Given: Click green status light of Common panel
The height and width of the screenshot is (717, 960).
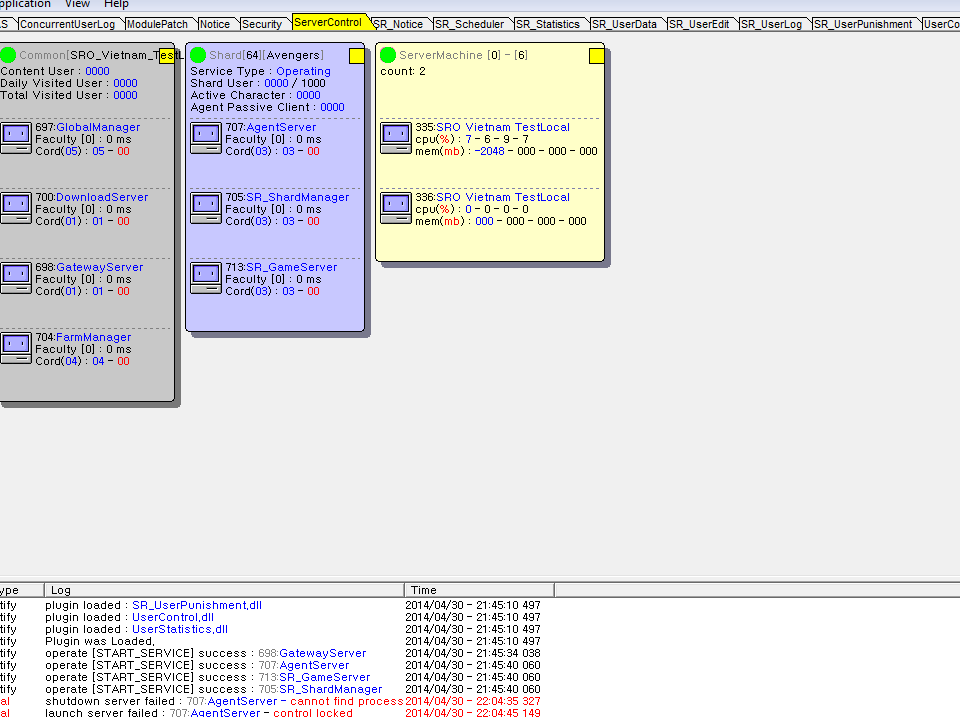Looking at the screenshot, I should click(x=8, y=55).
